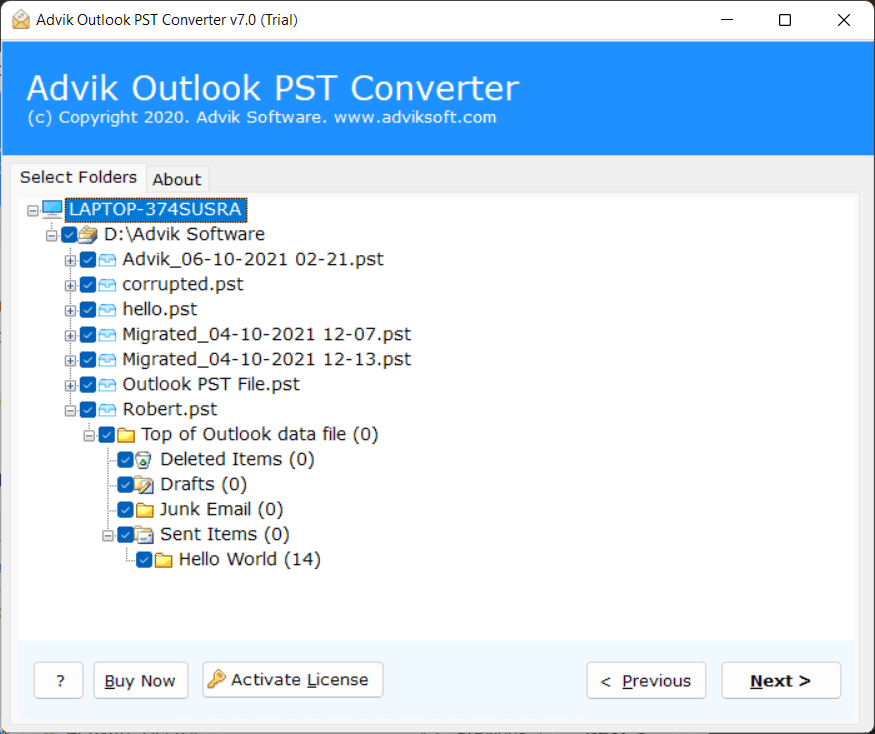Uncheck the Advik_06-10-2021 02-21.pst checkbox
The image size is (875, 734).
(x=88, y=260)
